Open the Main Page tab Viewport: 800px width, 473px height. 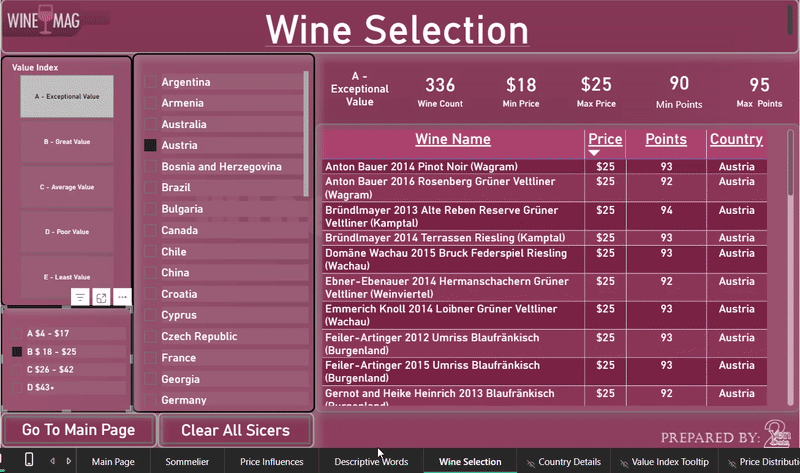tap(113, 461)
